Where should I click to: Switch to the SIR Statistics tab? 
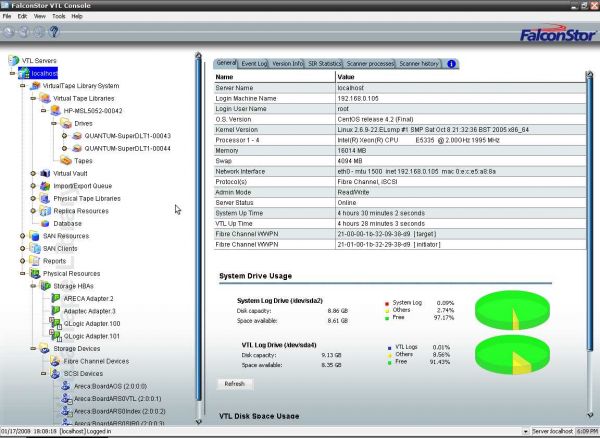[x=324, y=64]
